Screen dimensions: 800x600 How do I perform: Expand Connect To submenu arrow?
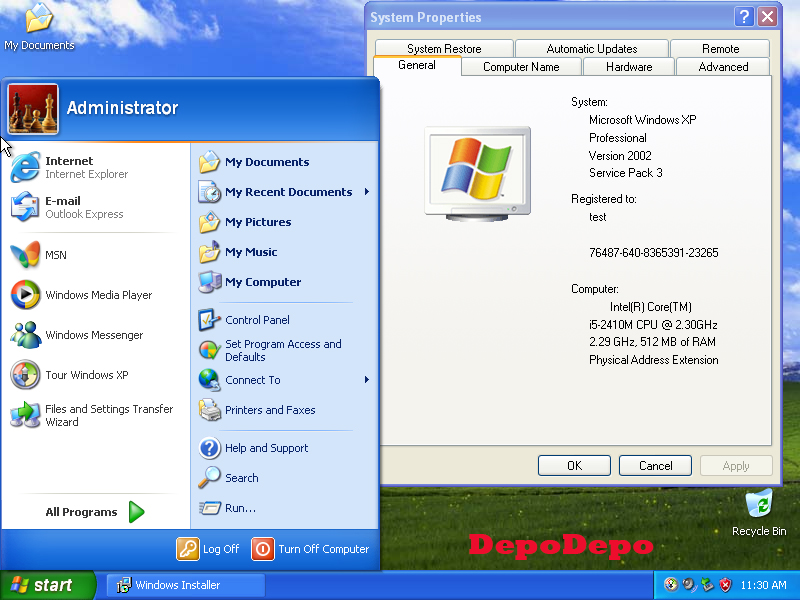pyautogui.click(x=367, y=380)
